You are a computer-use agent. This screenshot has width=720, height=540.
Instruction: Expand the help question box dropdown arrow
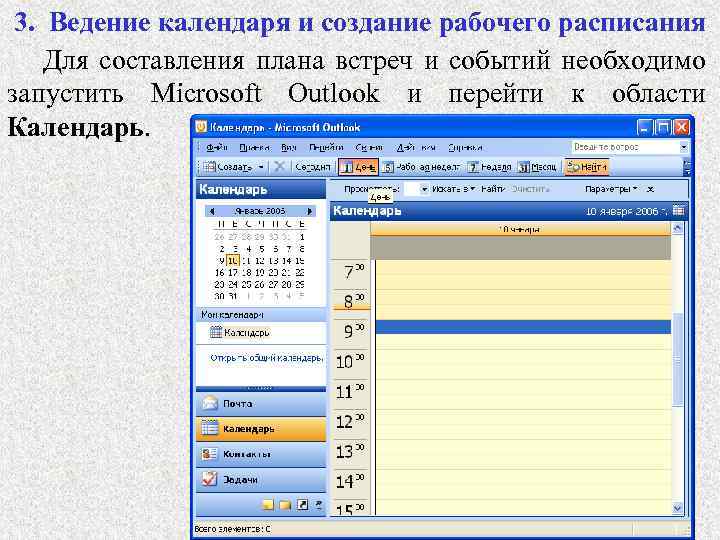point(684,147)
